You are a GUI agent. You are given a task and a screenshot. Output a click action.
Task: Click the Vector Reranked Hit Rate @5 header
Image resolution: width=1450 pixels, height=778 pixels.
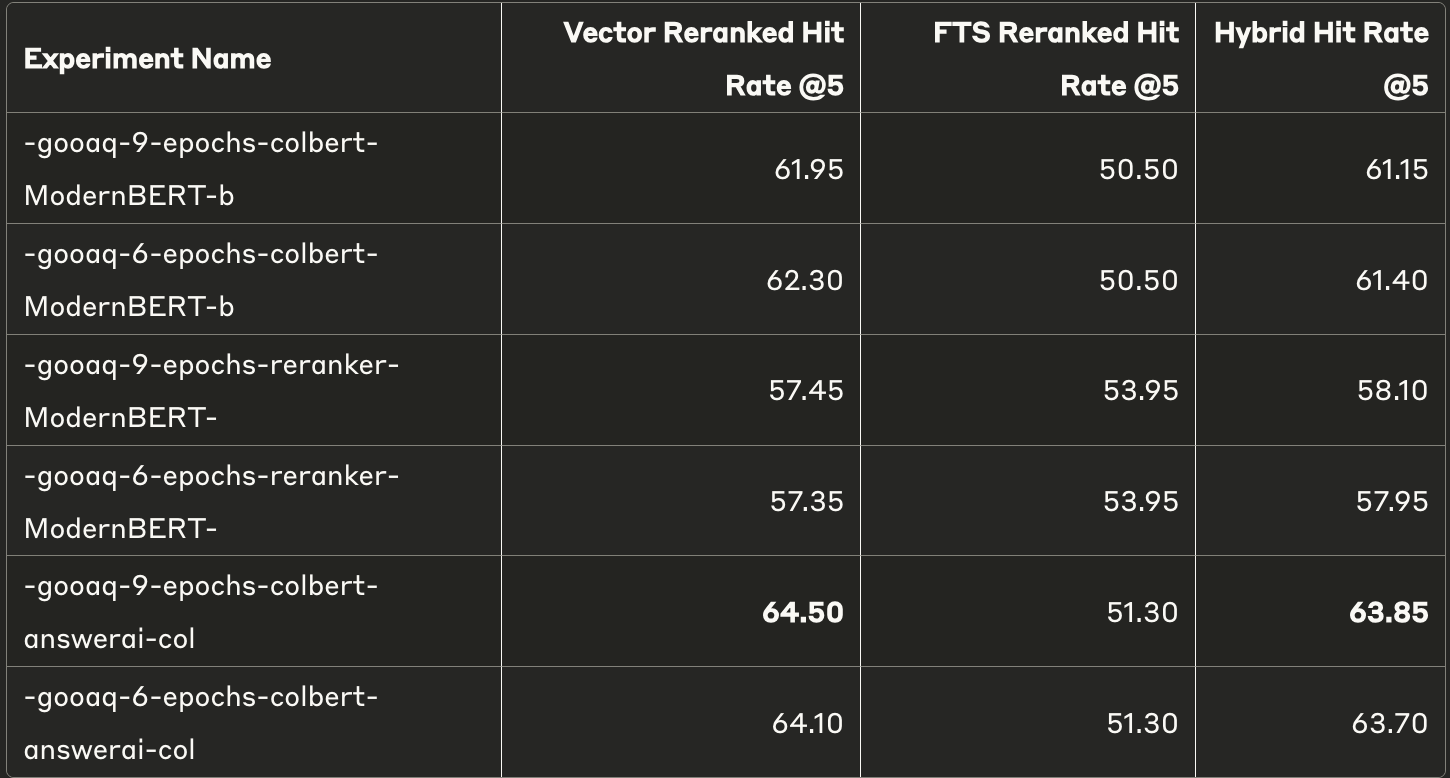(704, 59)
